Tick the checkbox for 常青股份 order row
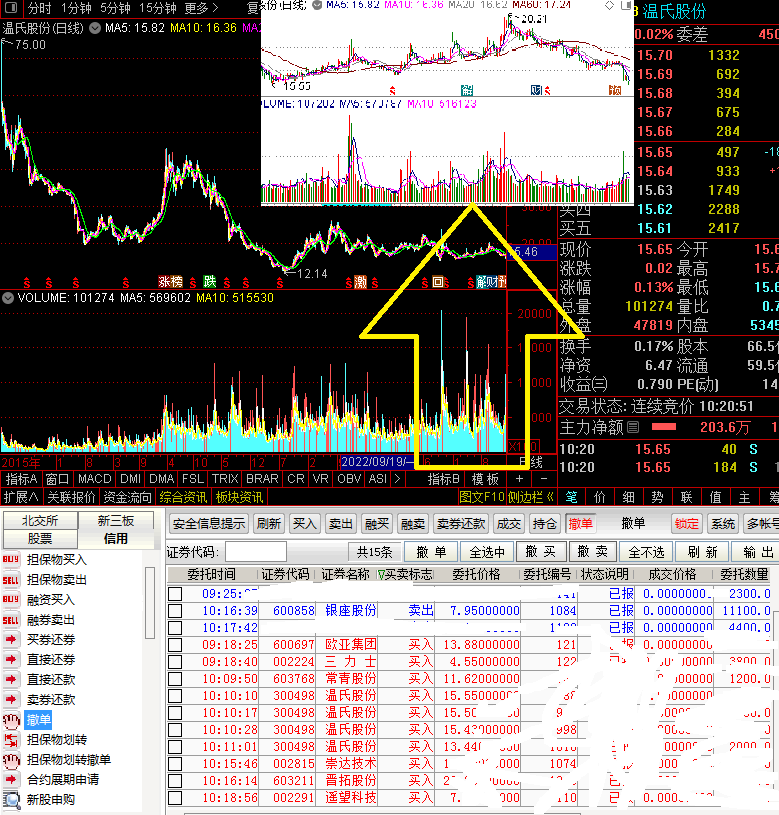Viewport: 779px width, 815px height. (175, 679)
